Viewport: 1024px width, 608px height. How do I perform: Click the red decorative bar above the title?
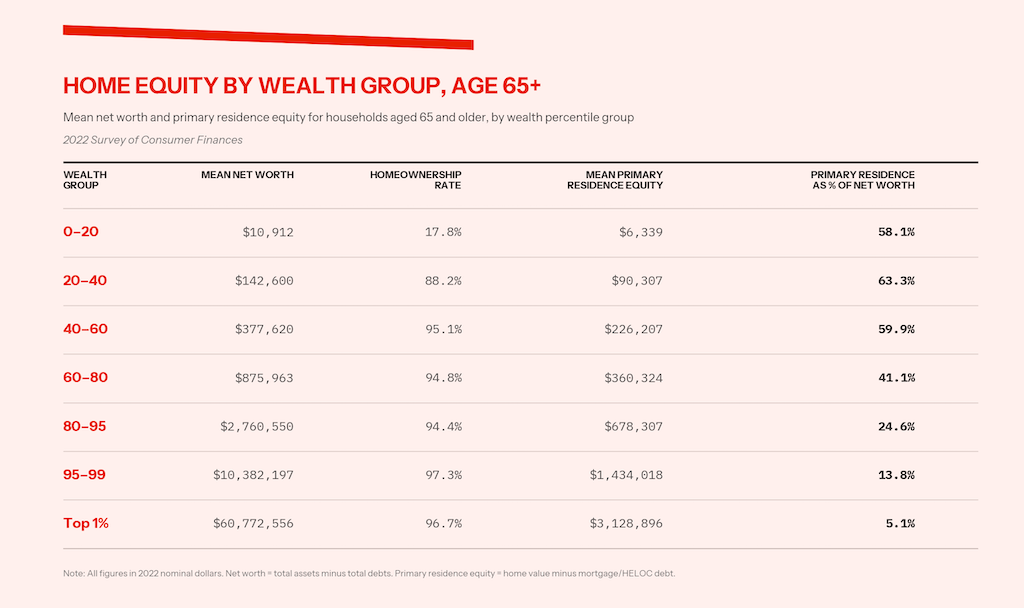point(268,37)
